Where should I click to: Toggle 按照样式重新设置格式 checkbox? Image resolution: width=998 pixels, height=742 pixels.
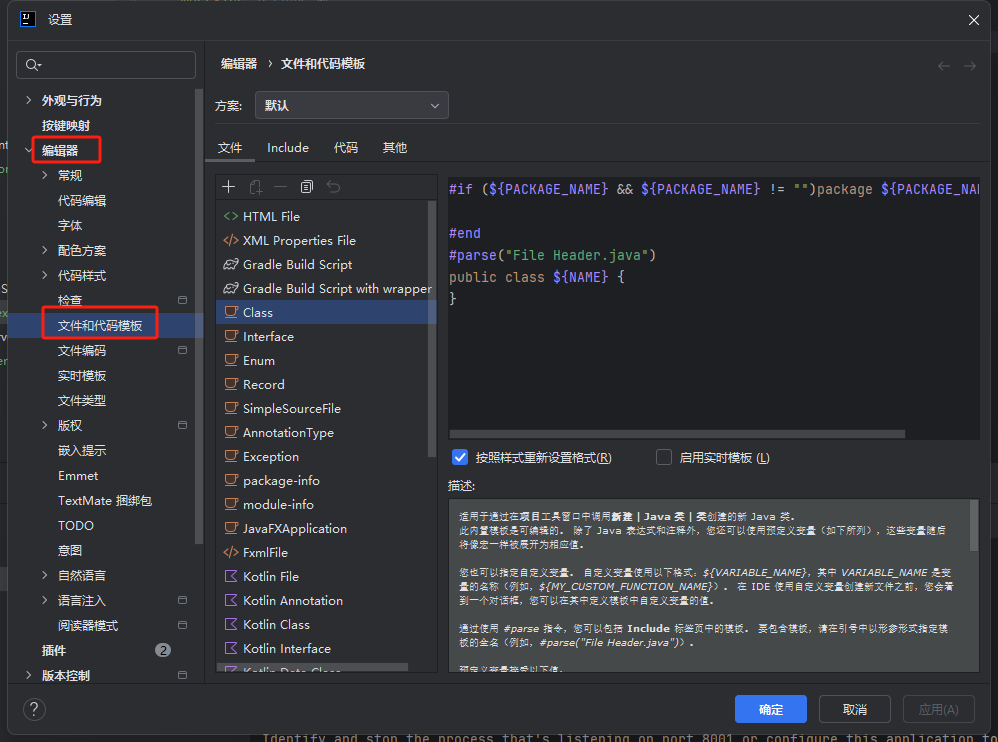click(x=460, y=458)
